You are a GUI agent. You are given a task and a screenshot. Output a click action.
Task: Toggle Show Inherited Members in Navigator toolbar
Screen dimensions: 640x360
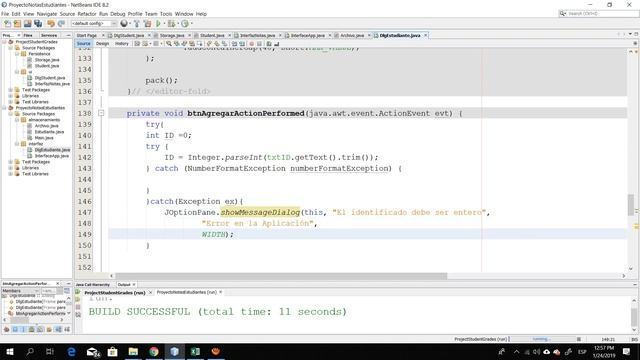(7, 329)
